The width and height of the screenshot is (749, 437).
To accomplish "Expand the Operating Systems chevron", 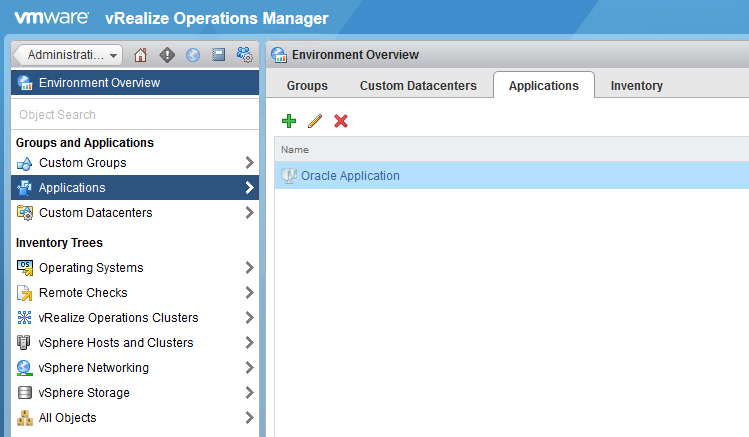I will (x=249, y=267).
